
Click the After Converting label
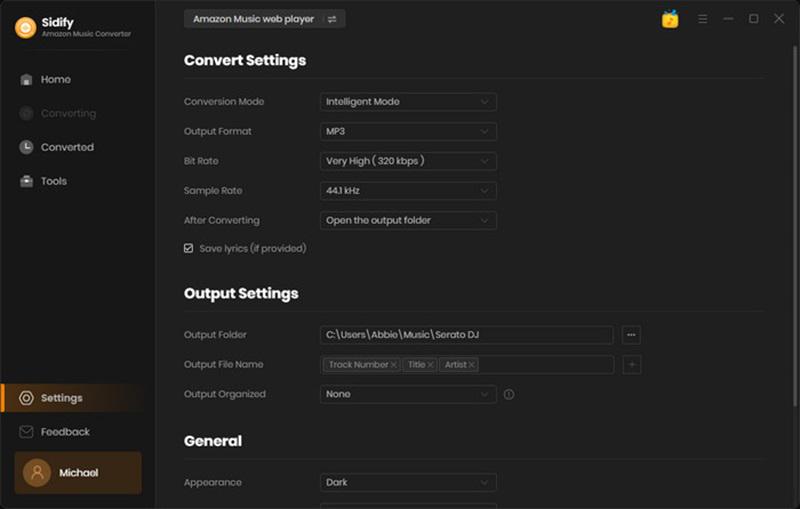coord(221,220)
